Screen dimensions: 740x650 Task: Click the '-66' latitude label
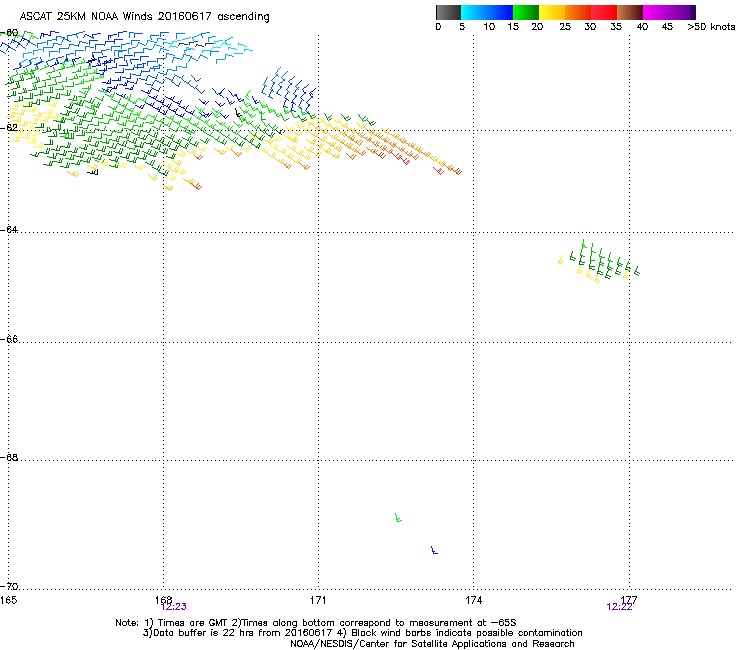pyautogui.click(x=9, y=339)
